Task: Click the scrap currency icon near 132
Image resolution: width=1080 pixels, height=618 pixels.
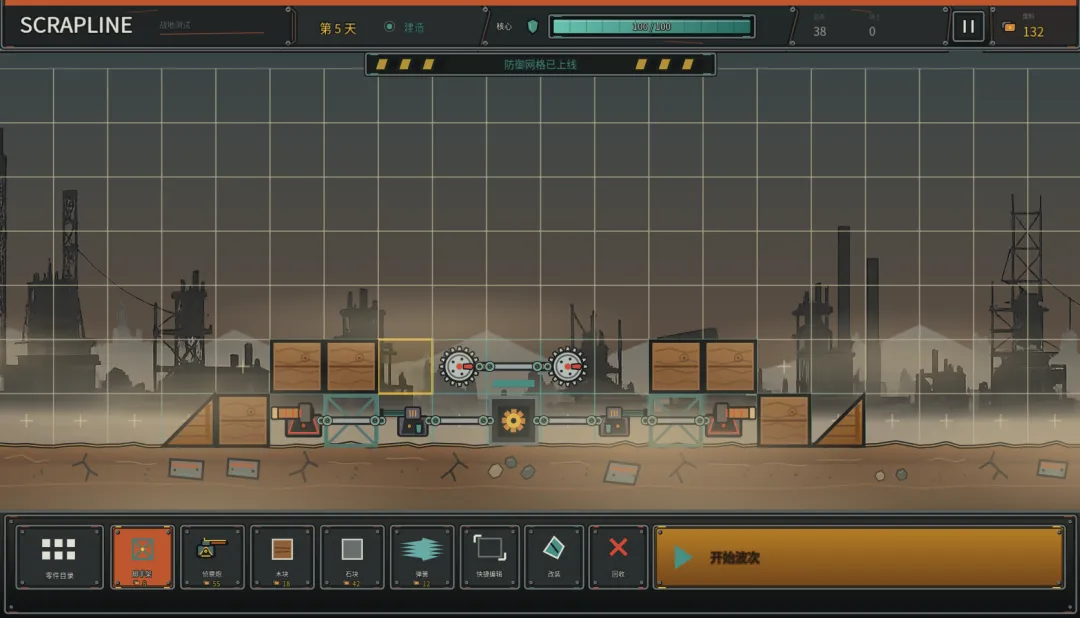Action: point(1009,28)
